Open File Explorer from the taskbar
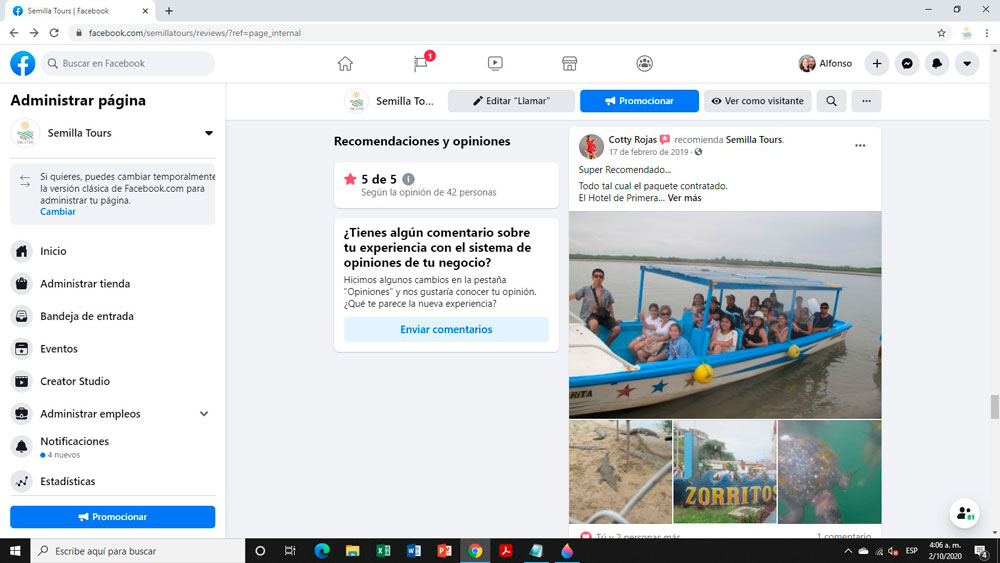Viewport: 1000px width, 563px height. click(x=353, y=551)
